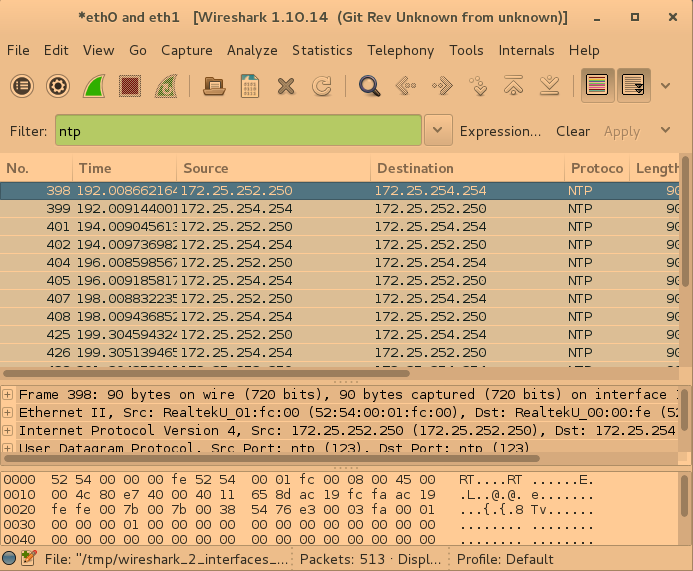The image size is (693, 571).
Task: Toggle packet list colorization
Action: pyautogui.click(x=598, y=86)
